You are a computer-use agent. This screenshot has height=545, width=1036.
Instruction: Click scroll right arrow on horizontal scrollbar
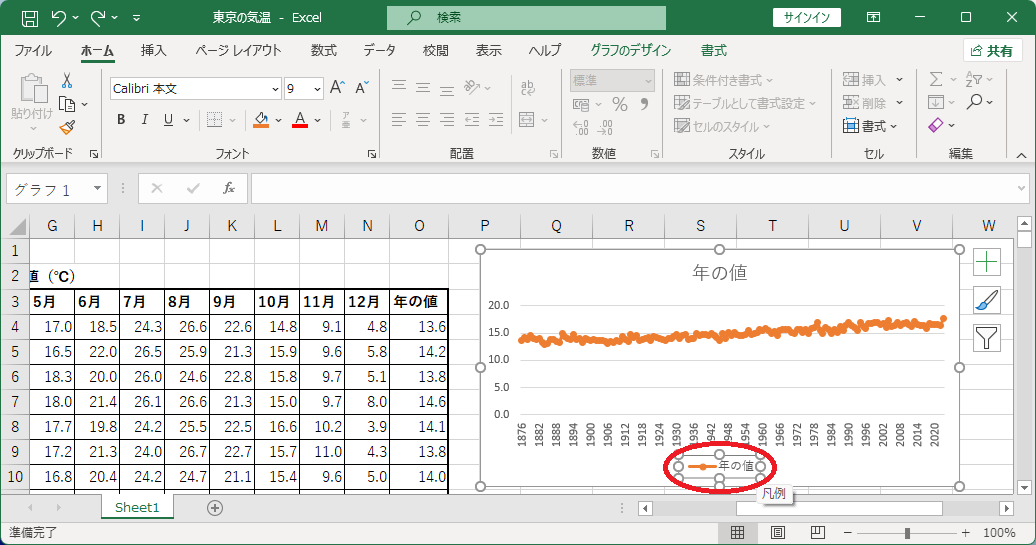[x=1006, y=508]
